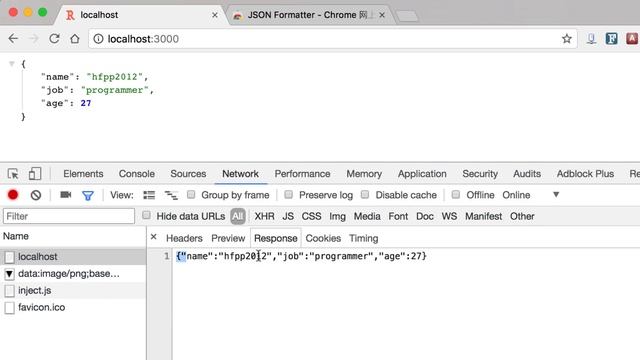
Task: Filter requests by Manifest
Action: (x=484, y=216)
